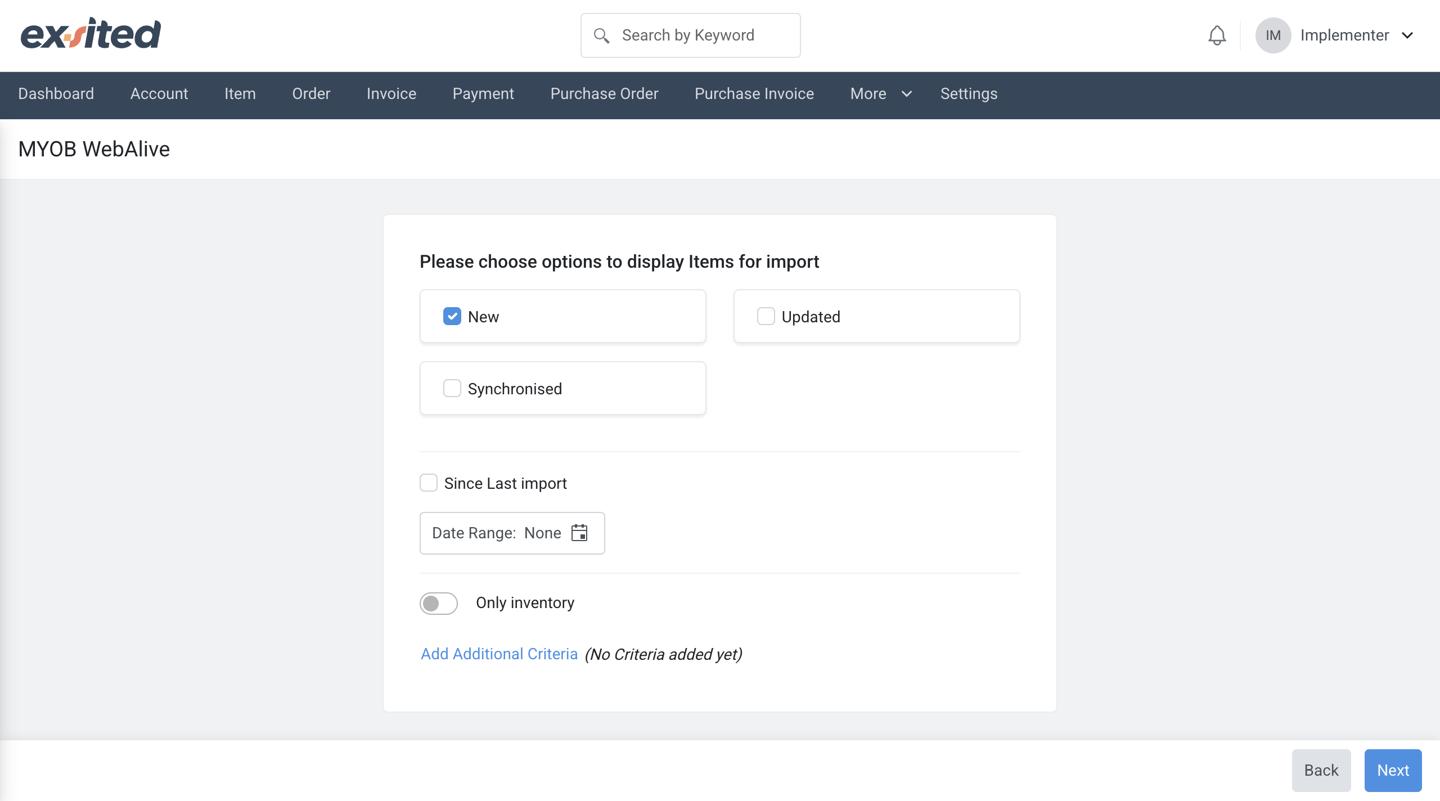Uncheck the New checkbox
This screenshot has width=1440, height=801.
452,316
